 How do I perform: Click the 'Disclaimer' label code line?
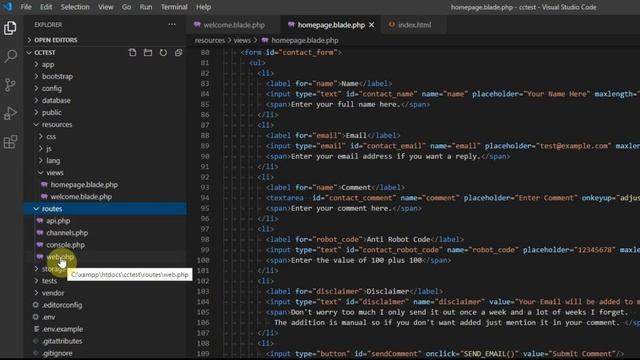pos(354,291)
